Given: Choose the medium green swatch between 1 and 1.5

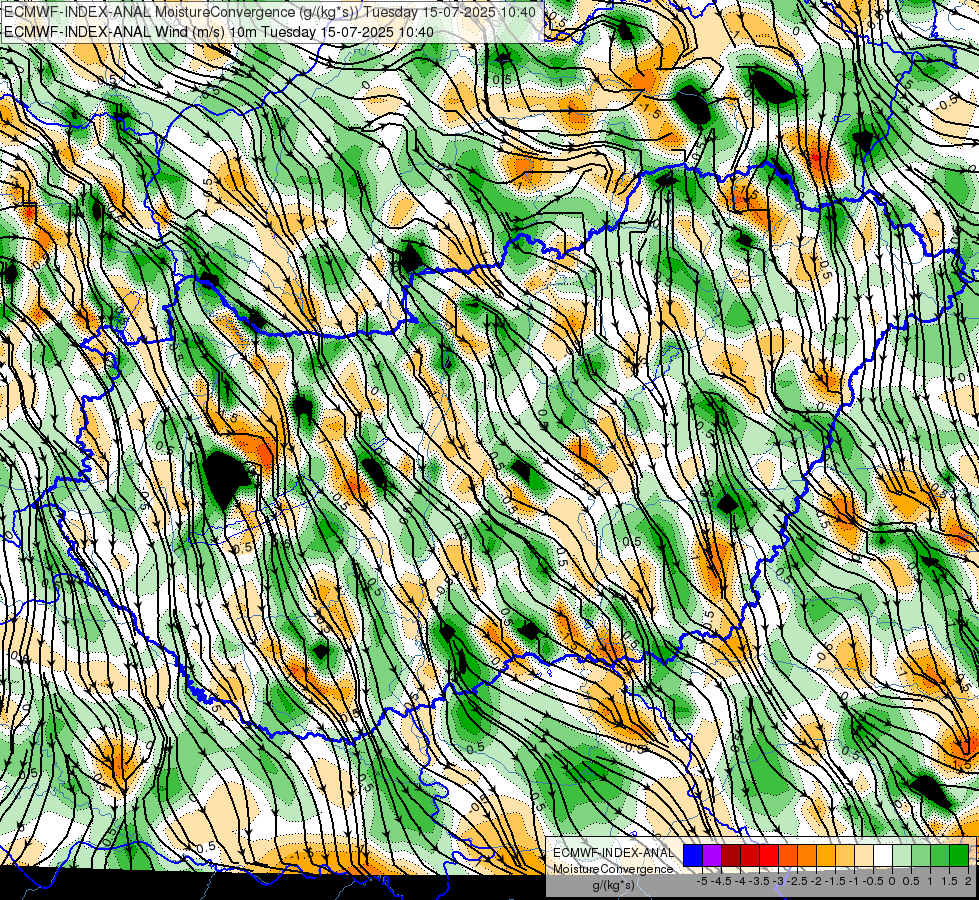Looking at the screenshot, I should pos(940,856).
